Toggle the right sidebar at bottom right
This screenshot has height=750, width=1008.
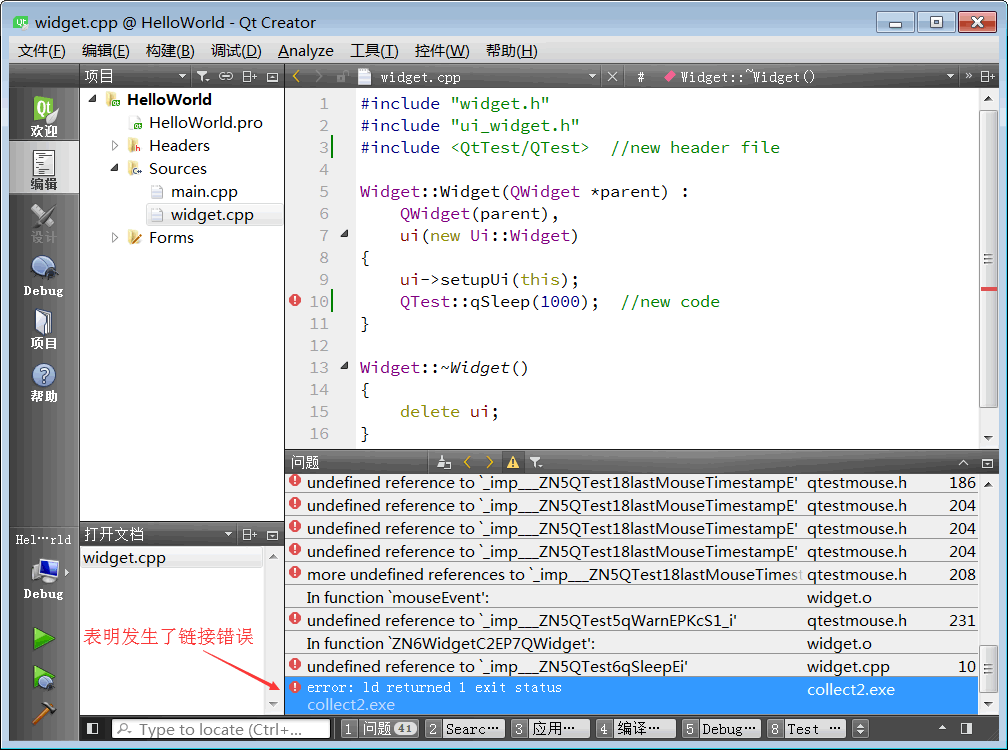(x=966, y=728)
